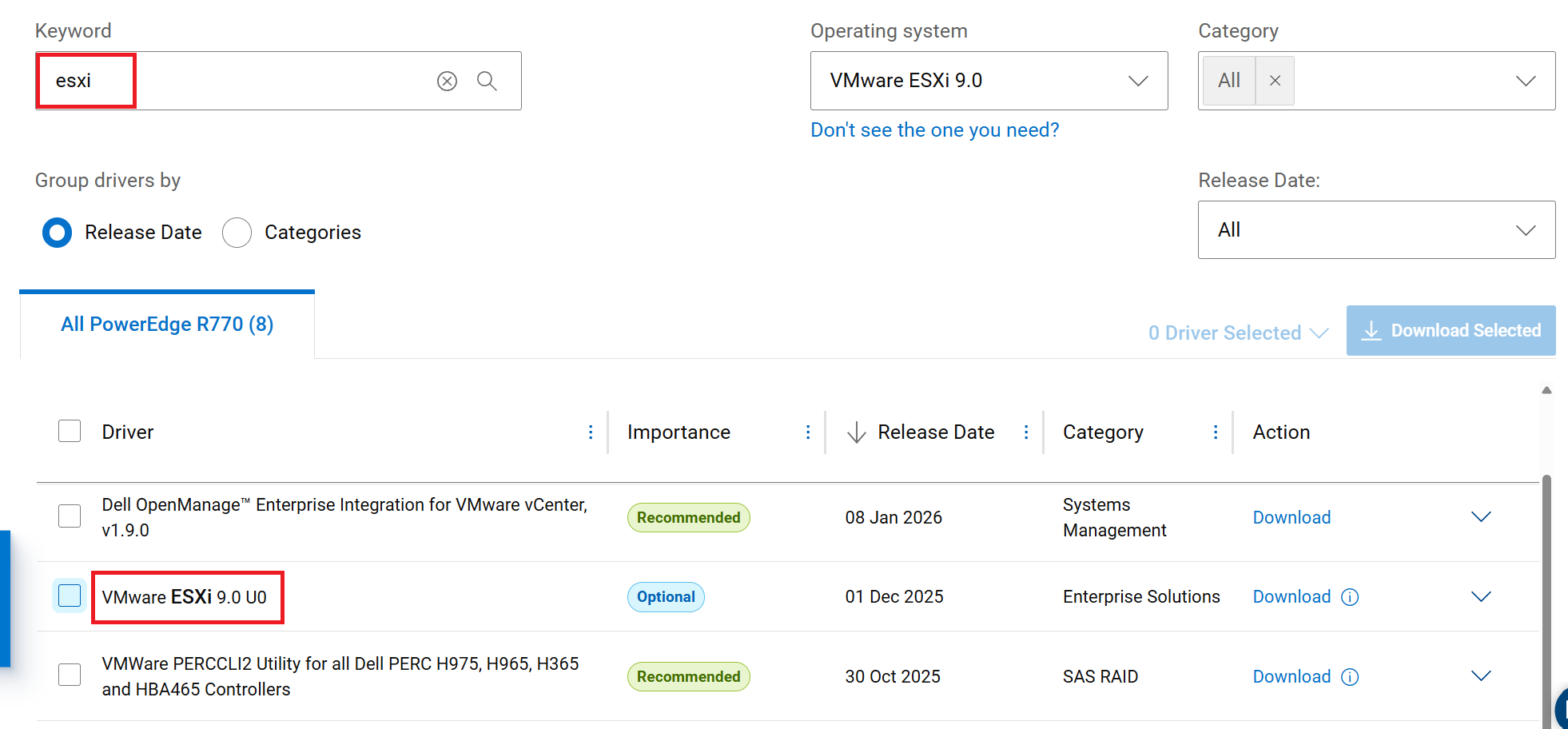1568x729 pixels.
Task: Open the Importance column options menu
Action: (x=808, y=432)
